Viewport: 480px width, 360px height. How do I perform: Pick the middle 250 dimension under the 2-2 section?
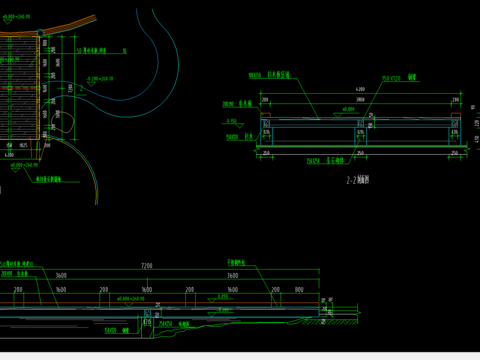coord(360,153)
